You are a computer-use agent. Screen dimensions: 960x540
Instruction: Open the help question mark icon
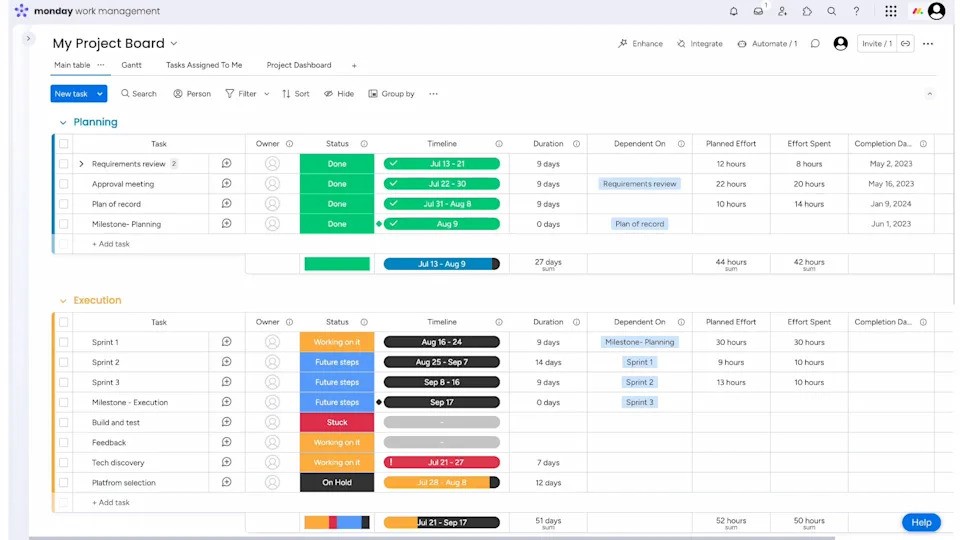click(x=856, y=12)
